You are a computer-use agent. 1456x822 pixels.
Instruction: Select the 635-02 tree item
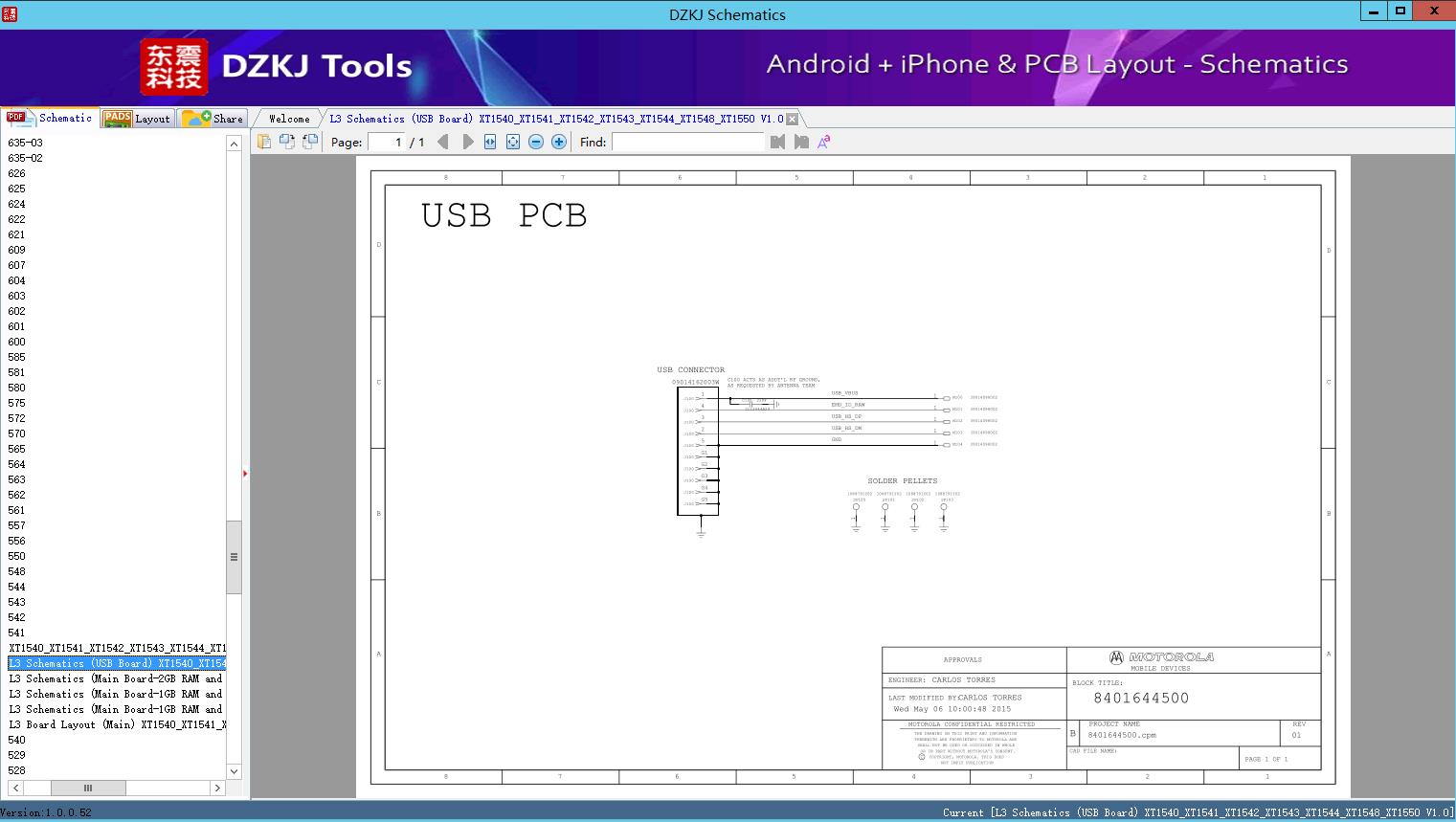[25, 158]
